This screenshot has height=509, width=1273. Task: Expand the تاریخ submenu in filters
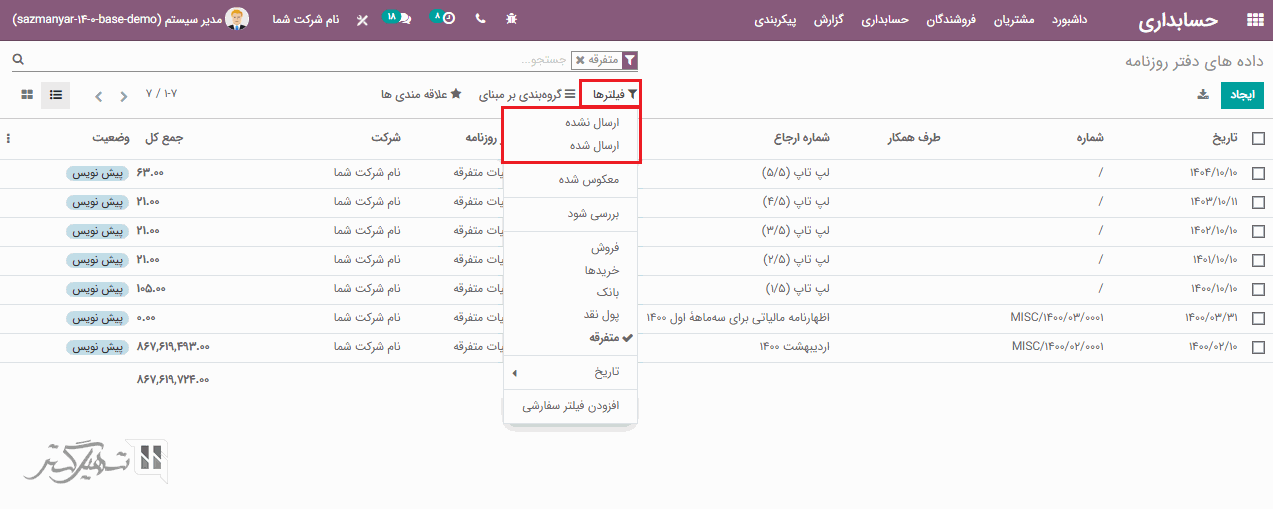tap(570, 372)
